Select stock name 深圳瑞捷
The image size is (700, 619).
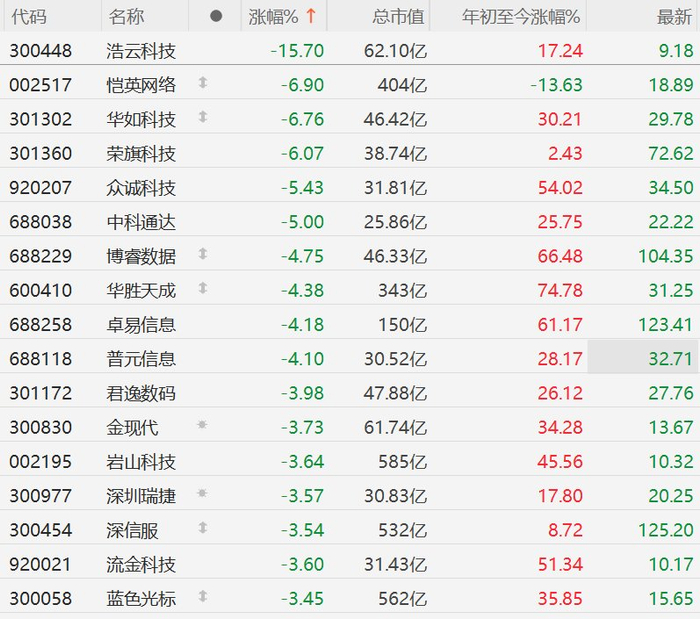pos(141,496)
